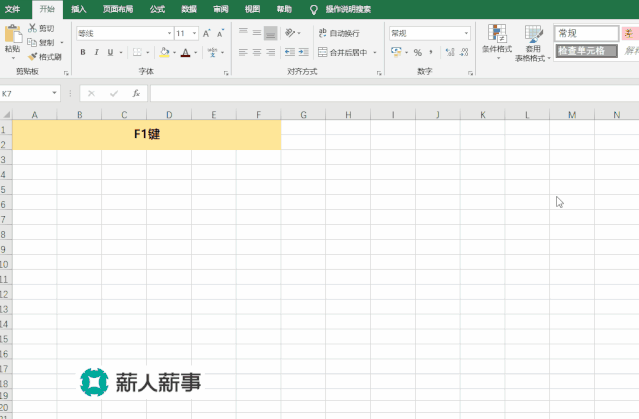Decrease font size with smaller A
The image size is (639, 419).
[220, 33]
